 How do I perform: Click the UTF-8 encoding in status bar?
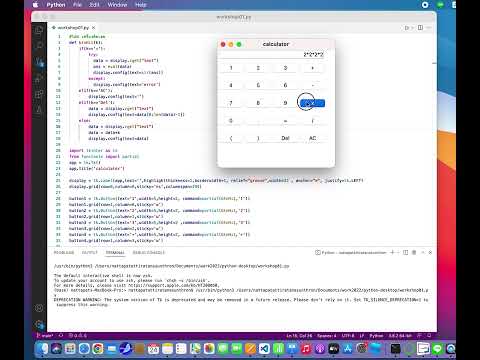348,336
